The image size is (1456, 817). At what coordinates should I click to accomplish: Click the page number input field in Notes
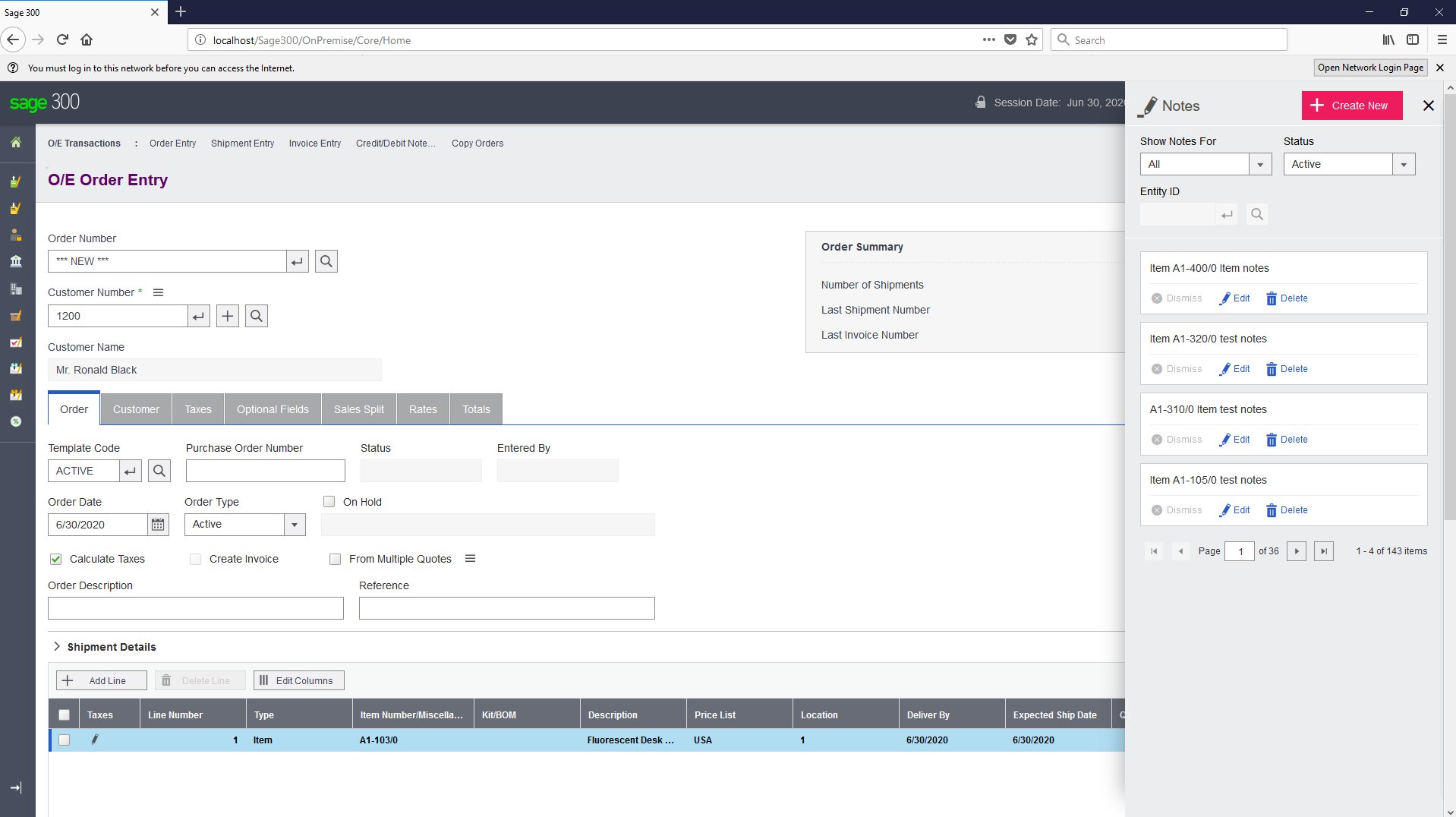click(x=1240, y=551)
